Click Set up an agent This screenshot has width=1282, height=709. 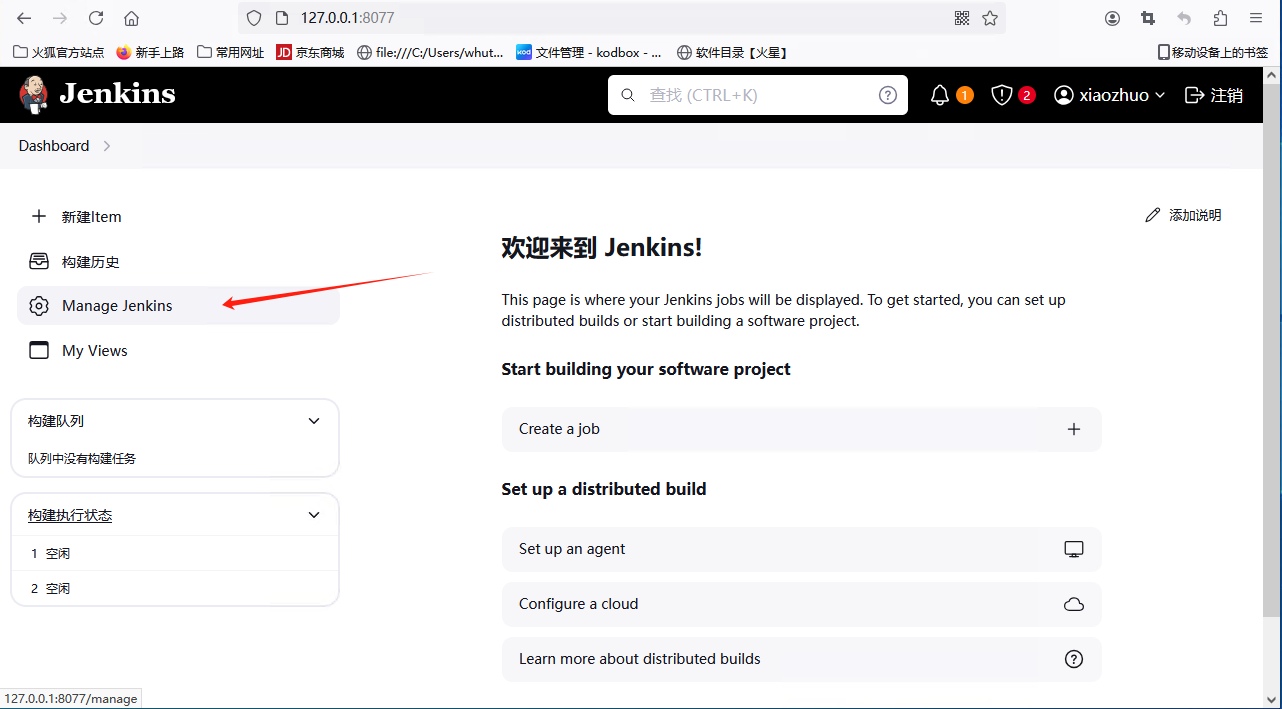click(x=801, y=549)
